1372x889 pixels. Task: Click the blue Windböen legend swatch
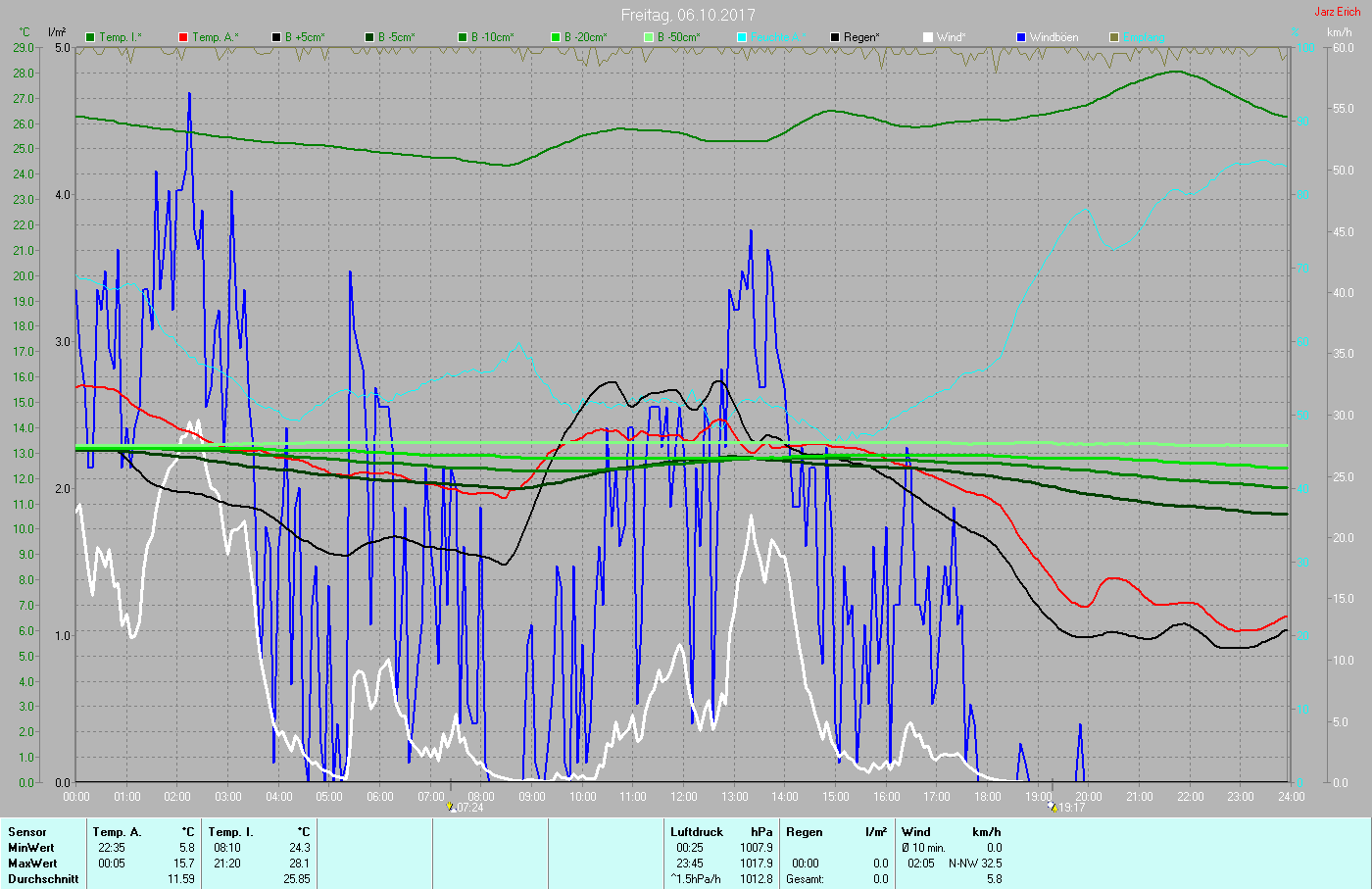pyautogui.click(x=1021, y=37)
